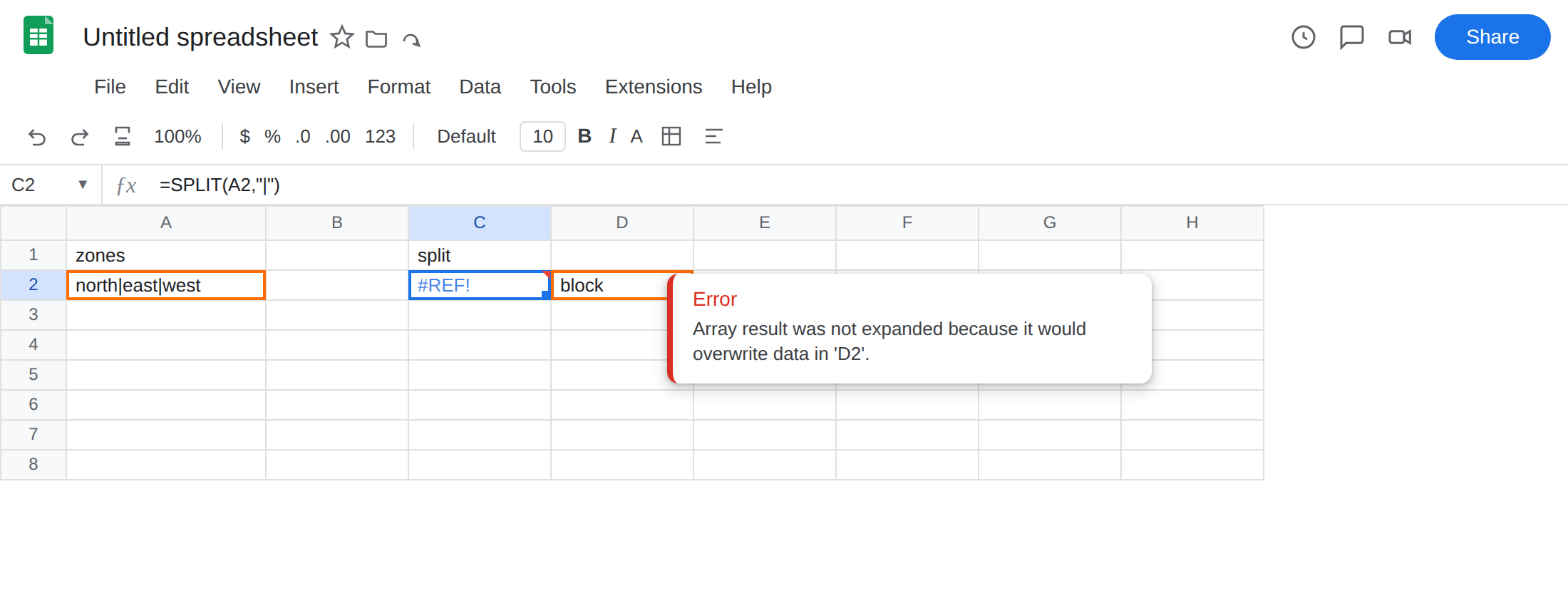The height and width of the screenshot is (613, 1568).
Task: Open the Google Sheets home icon
Action: [38, 36]
